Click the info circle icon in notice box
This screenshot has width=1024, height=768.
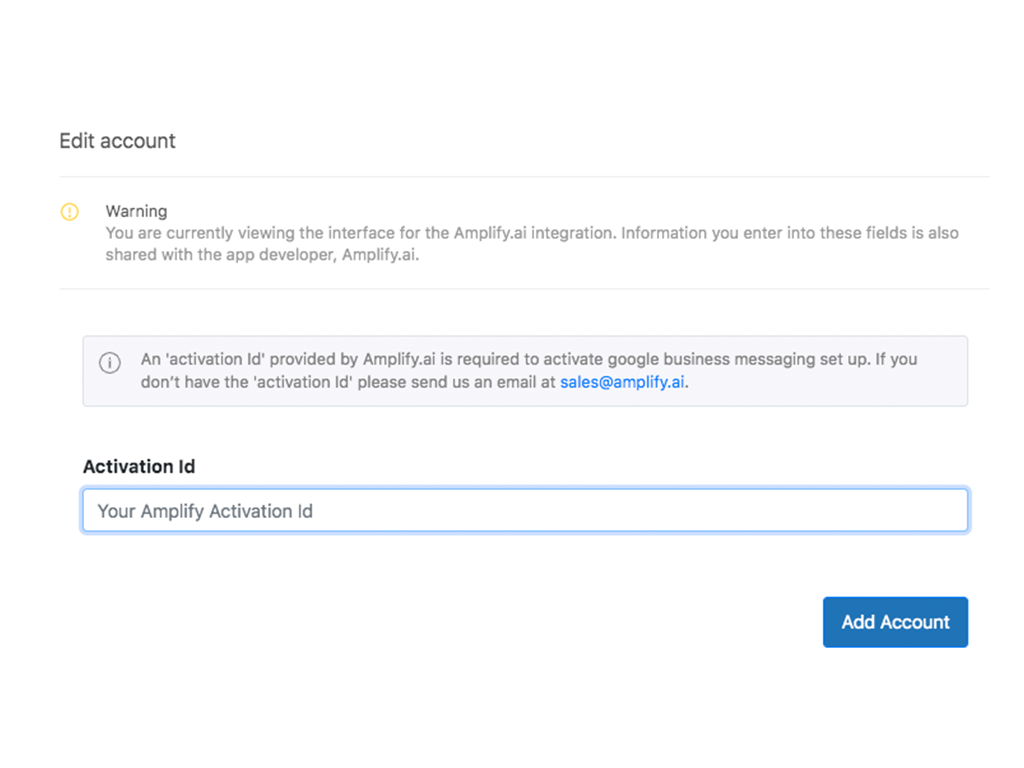pos(110,363)
